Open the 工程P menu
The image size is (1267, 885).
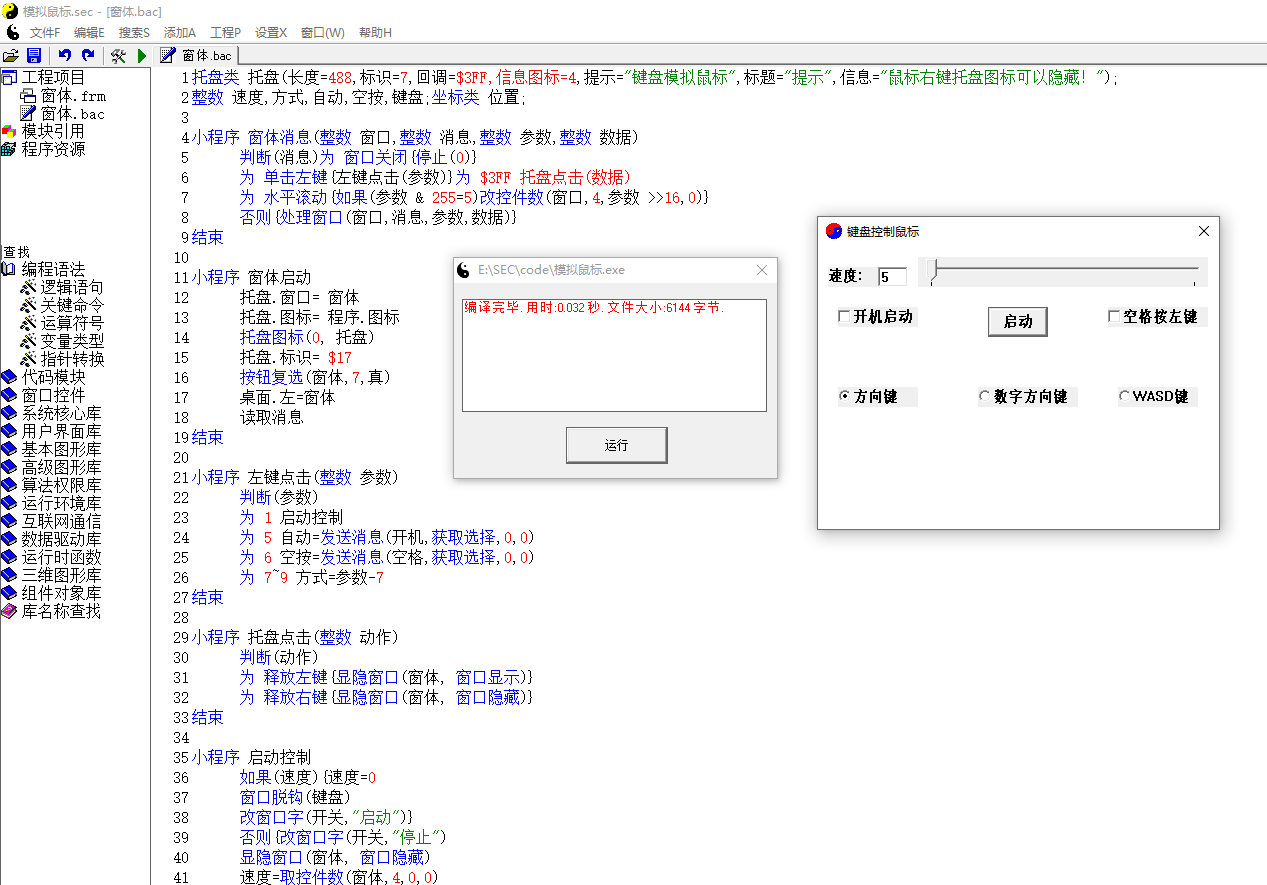225,33
